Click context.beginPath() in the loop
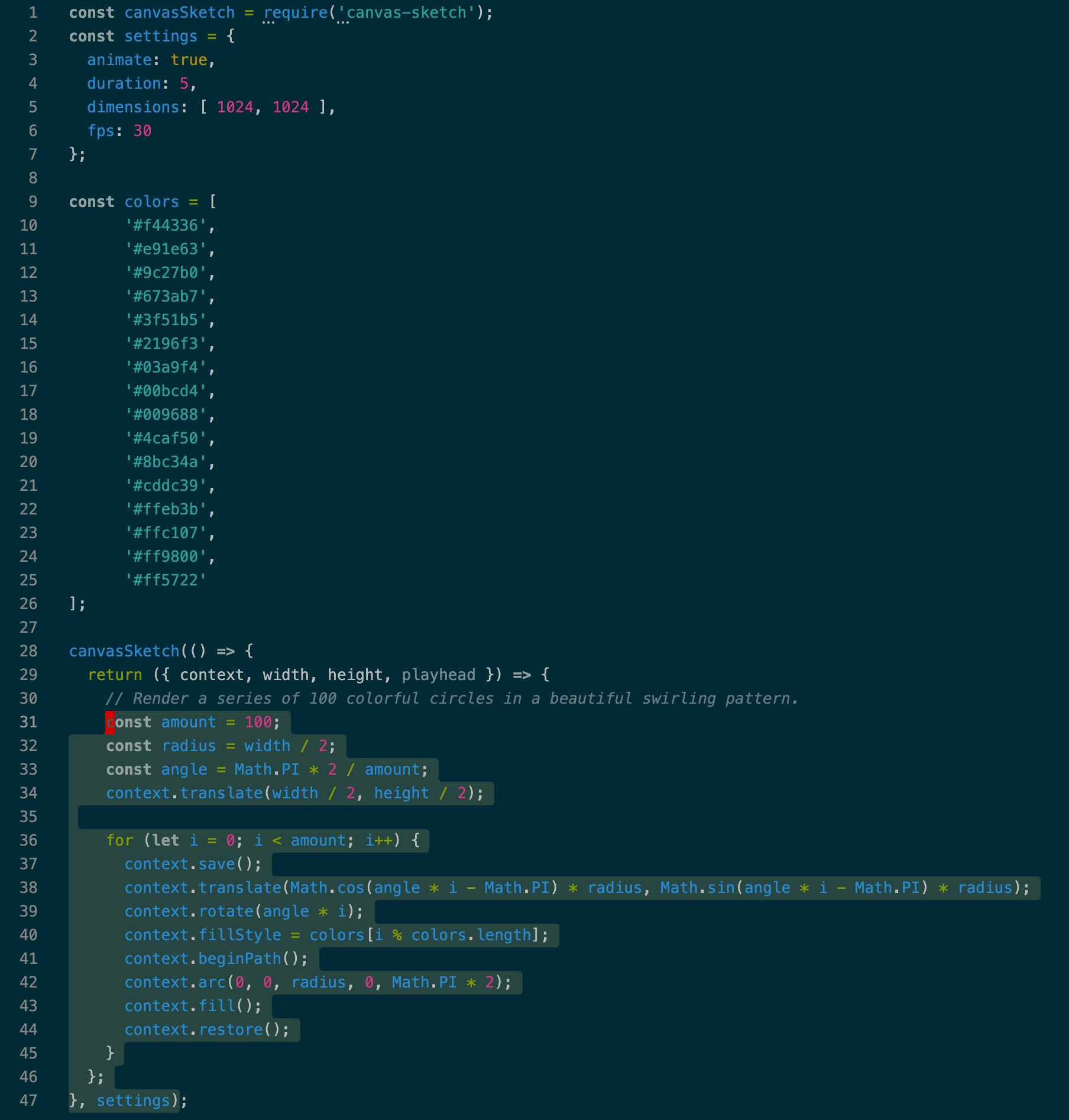Viewport: 1069px width, 1120px height. (x=216, y=959)
